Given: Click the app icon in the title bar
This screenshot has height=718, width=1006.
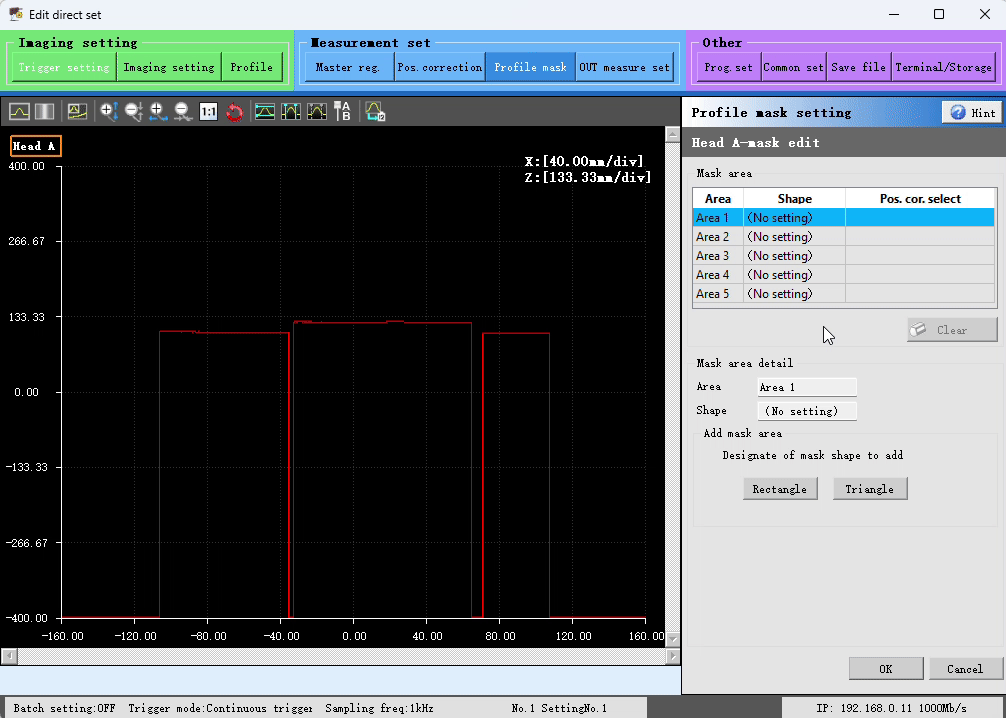Looking at the screenshot, I should point(15,14).
